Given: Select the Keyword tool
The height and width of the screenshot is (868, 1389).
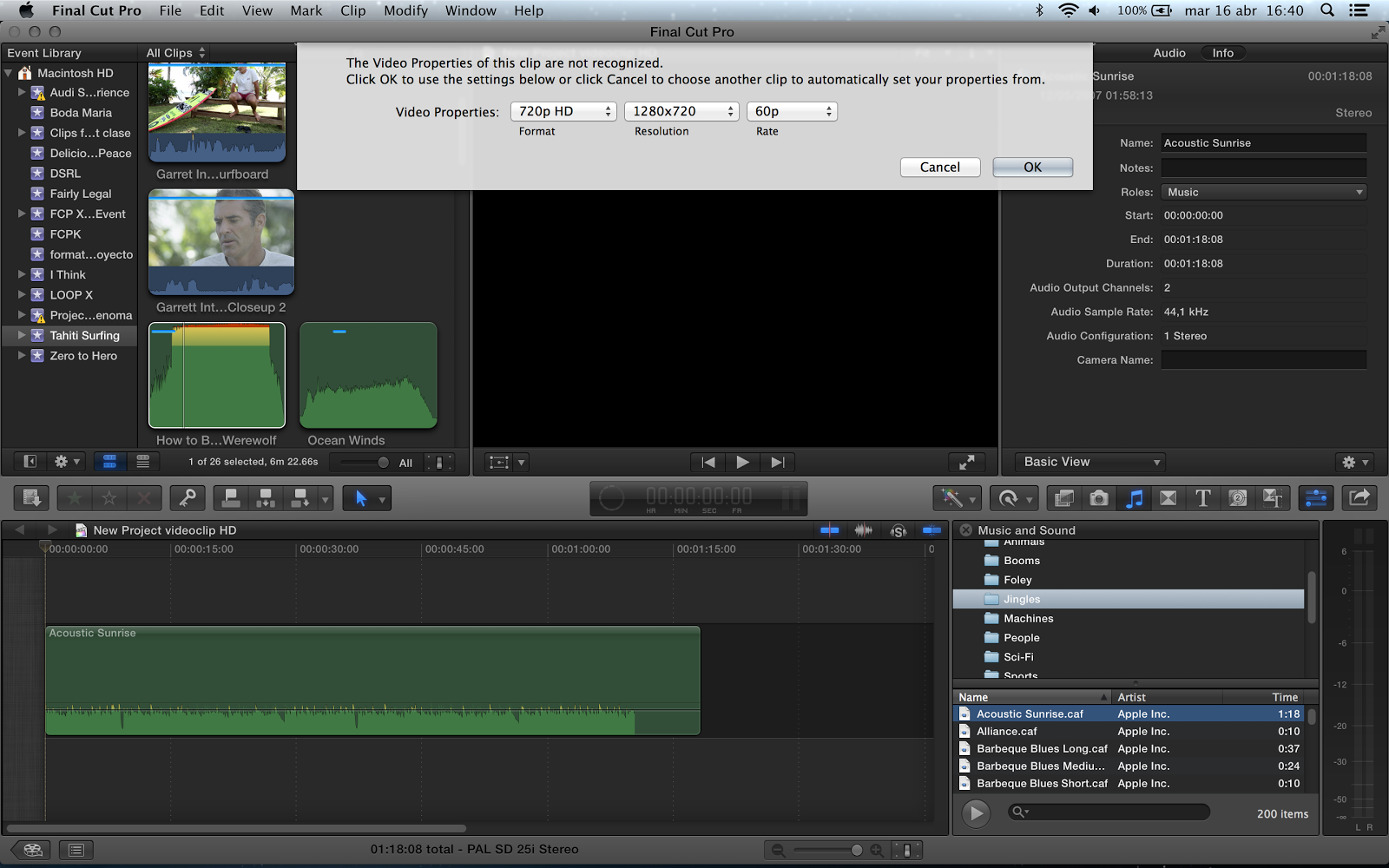Looking at the screenshot, I should 187,498.
